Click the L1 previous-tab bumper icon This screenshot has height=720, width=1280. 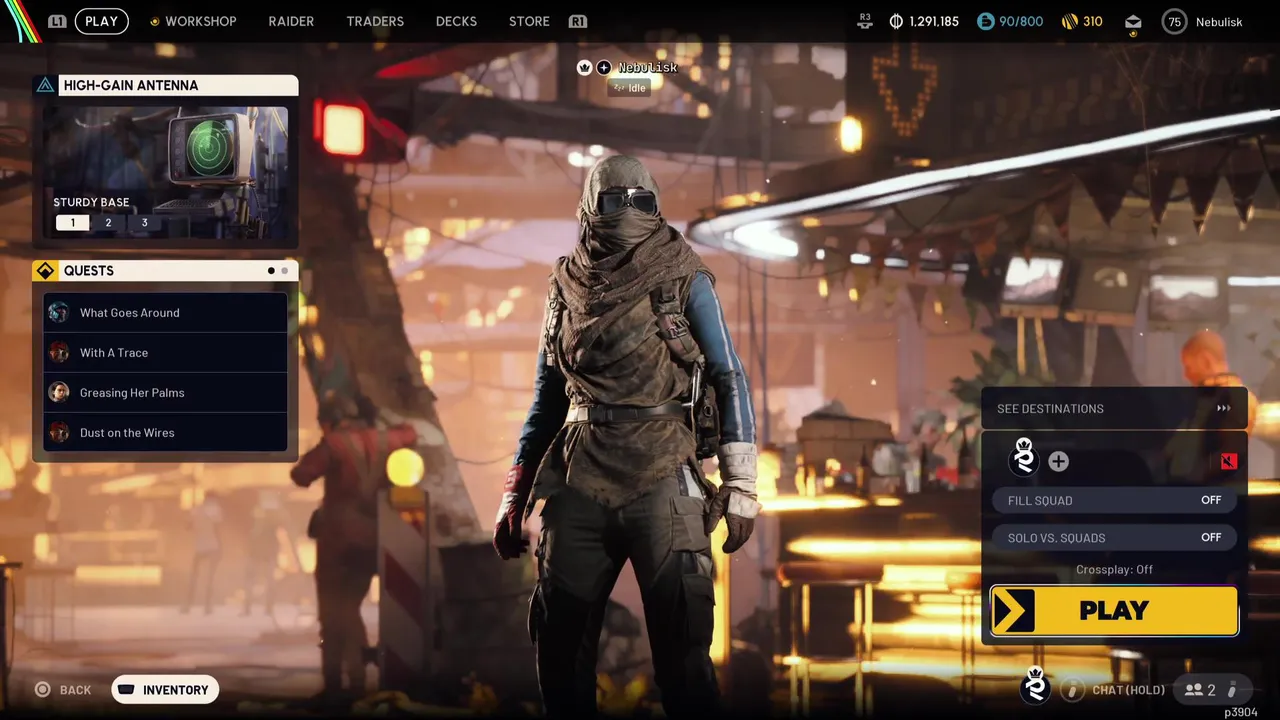[57, 21]
